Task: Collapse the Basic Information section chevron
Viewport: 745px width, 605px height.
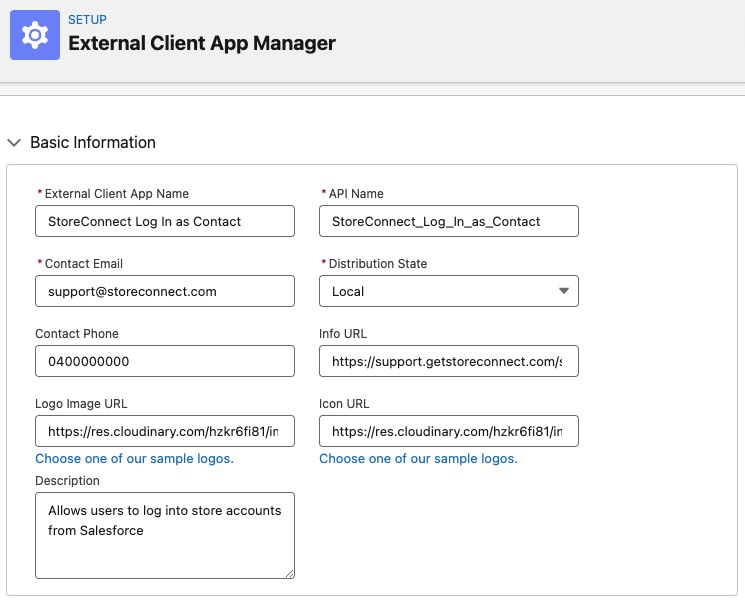Action: 14,143
